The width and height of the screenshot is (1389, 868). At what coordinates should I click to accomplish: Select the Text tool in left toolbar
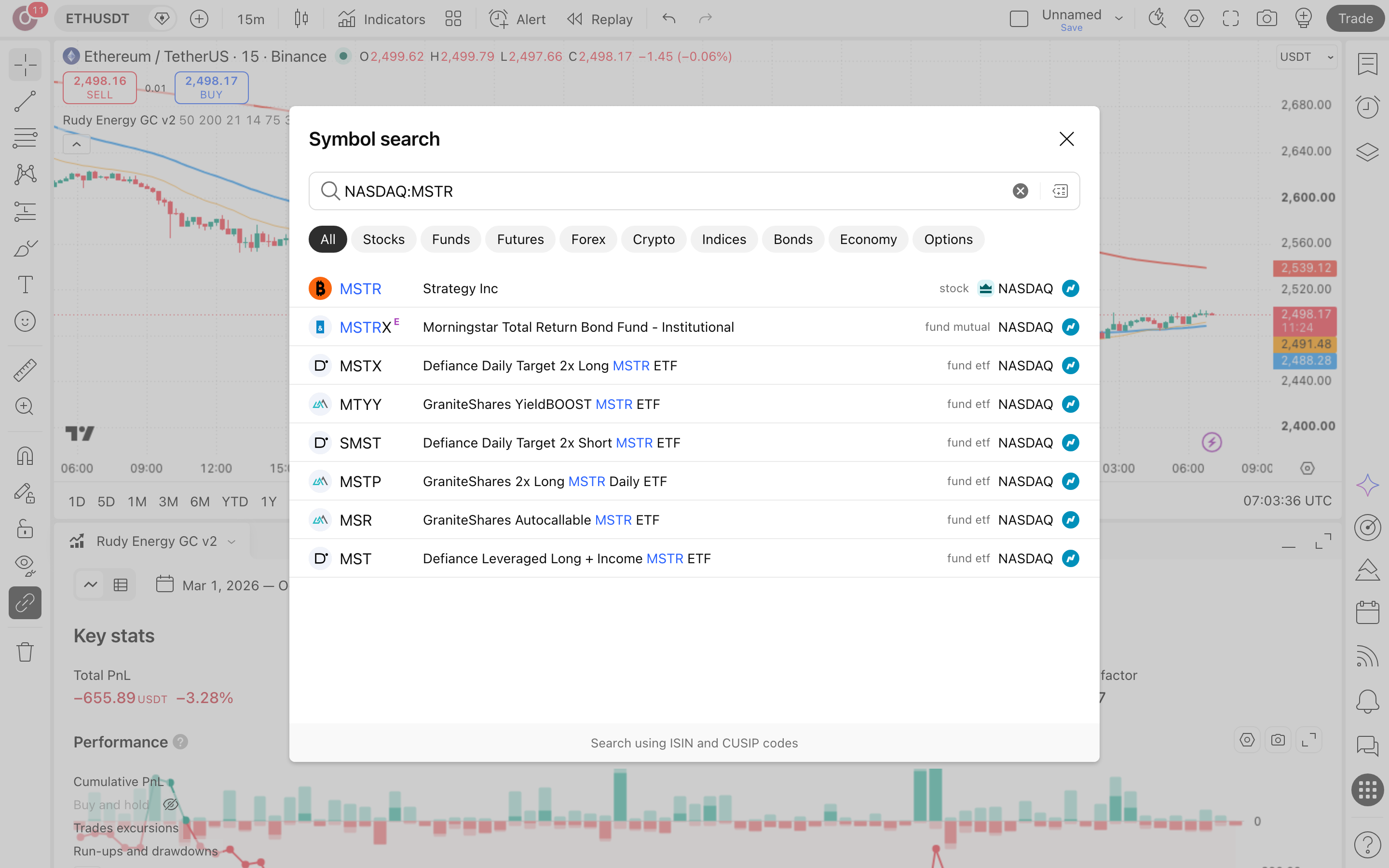[25, 285]
